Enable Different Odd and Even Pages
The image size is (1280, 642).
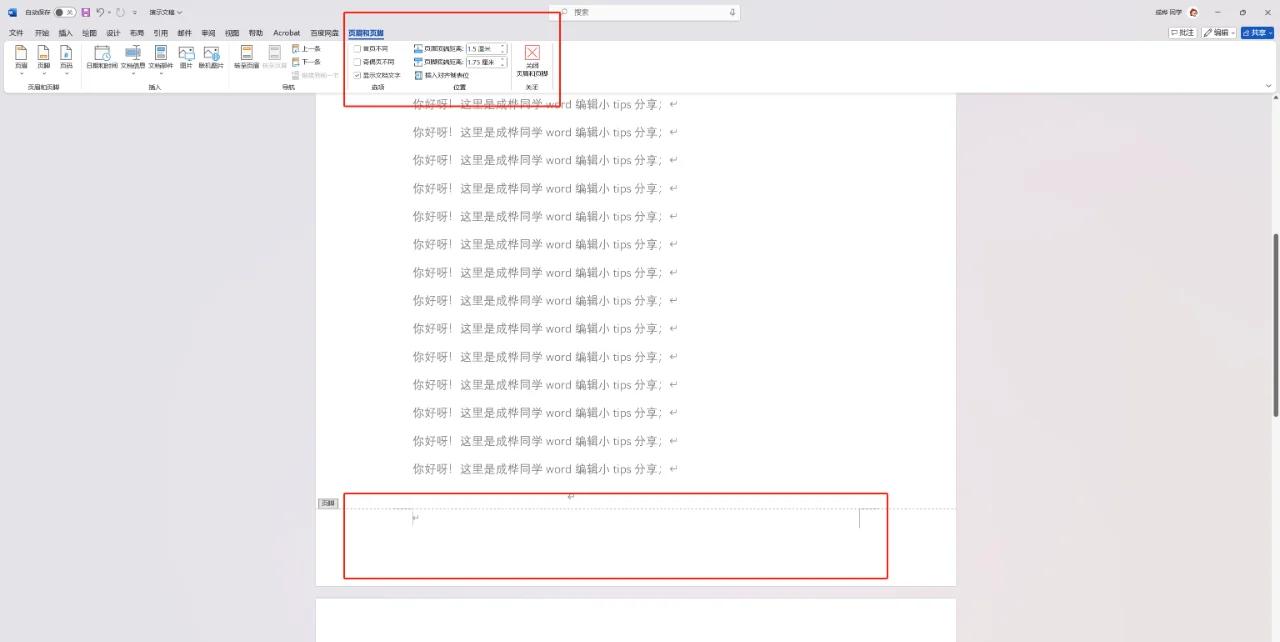click(x=357, y=61)
